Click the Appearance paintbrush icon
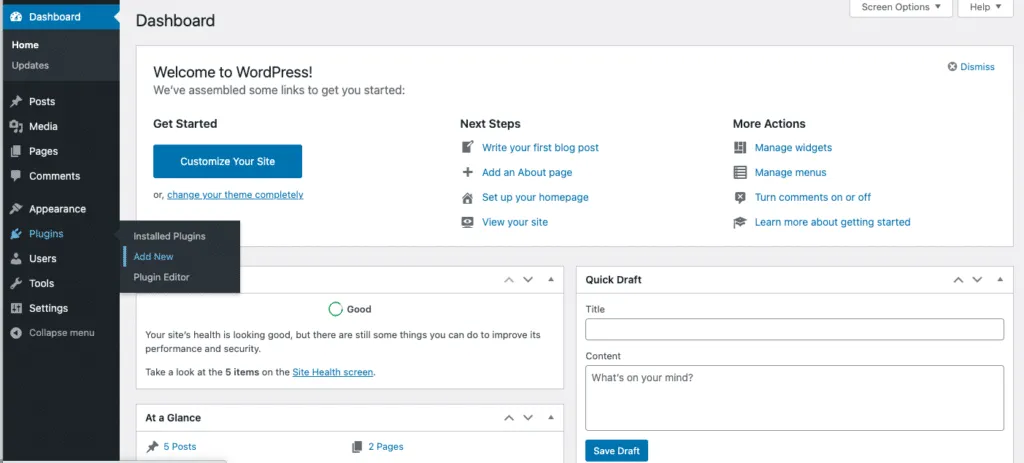Viewport: 1024px width, 463px height. pos(16,209)
